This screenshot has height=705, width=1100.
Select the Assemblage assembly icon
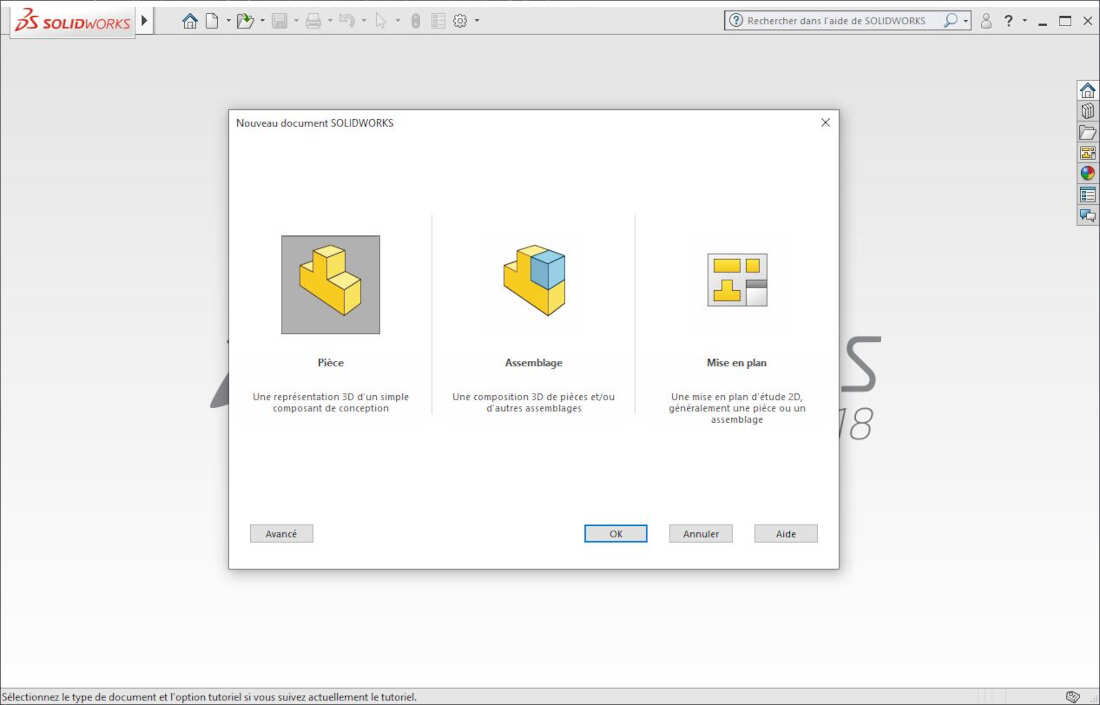click(534, 281)
